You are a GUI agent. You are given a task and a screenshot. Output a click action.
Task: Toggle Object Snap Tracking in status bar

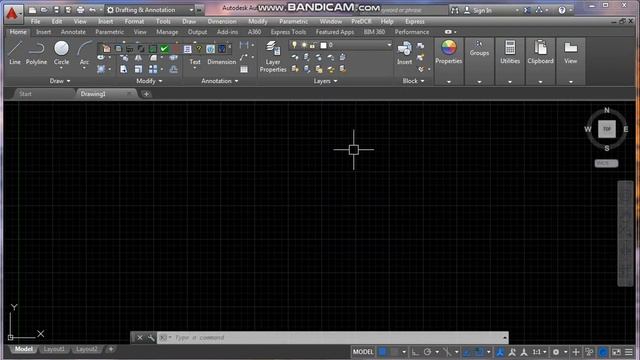tap(467, 352)
